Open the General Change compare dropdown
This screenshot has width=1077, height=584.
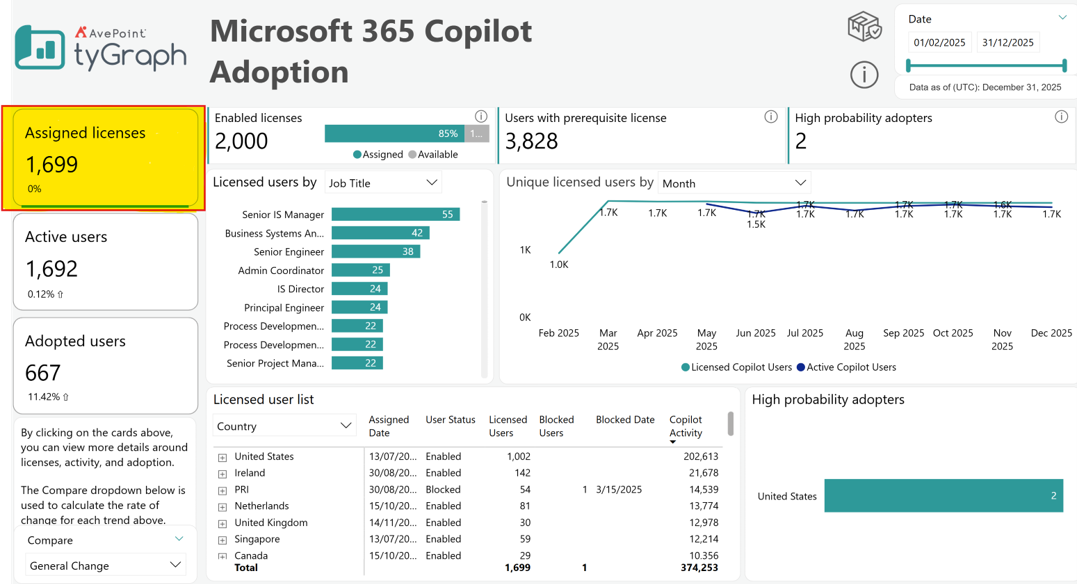pyautogui.click(x=105, y=565)
